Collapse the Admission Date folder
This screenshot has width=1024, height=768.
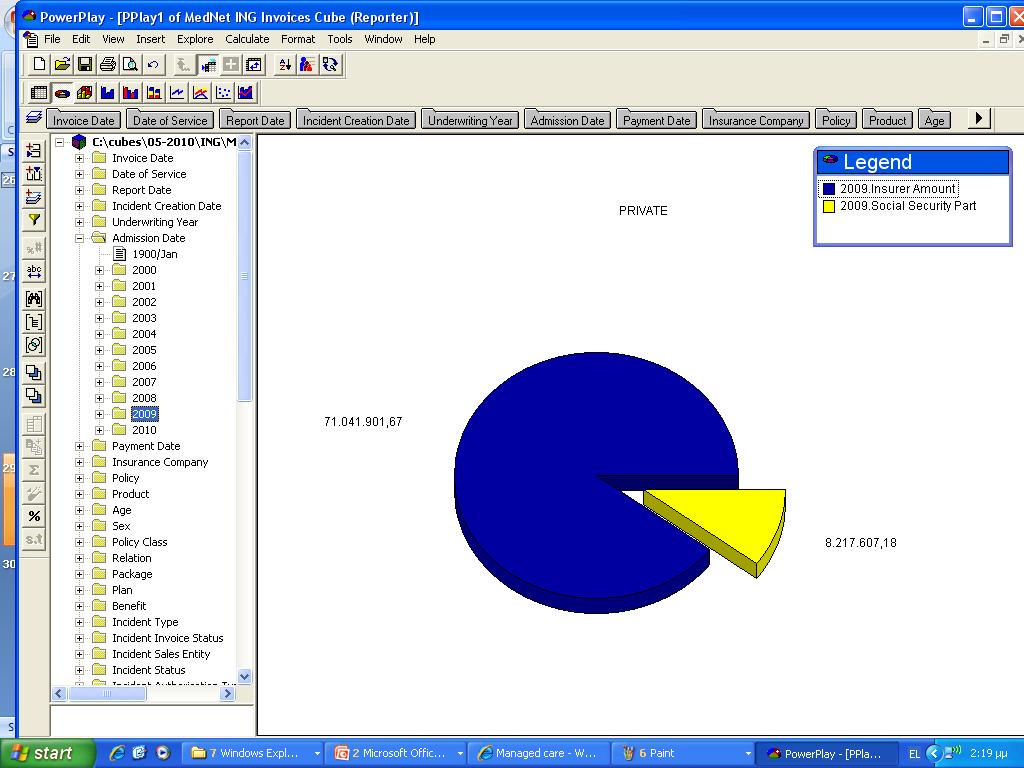pos(79,238)
